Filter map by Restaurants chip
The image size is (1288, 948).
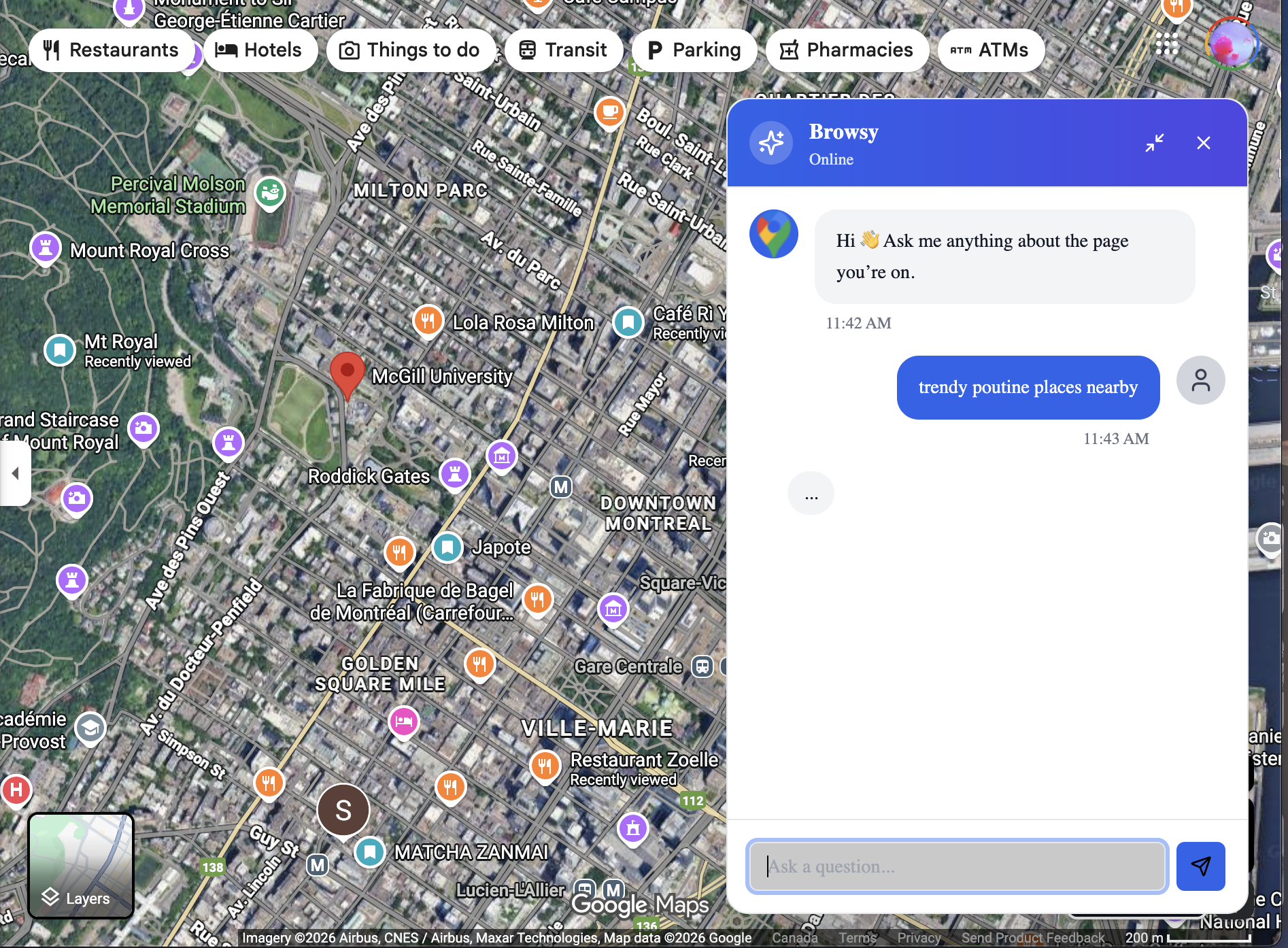tap(111, 50)
